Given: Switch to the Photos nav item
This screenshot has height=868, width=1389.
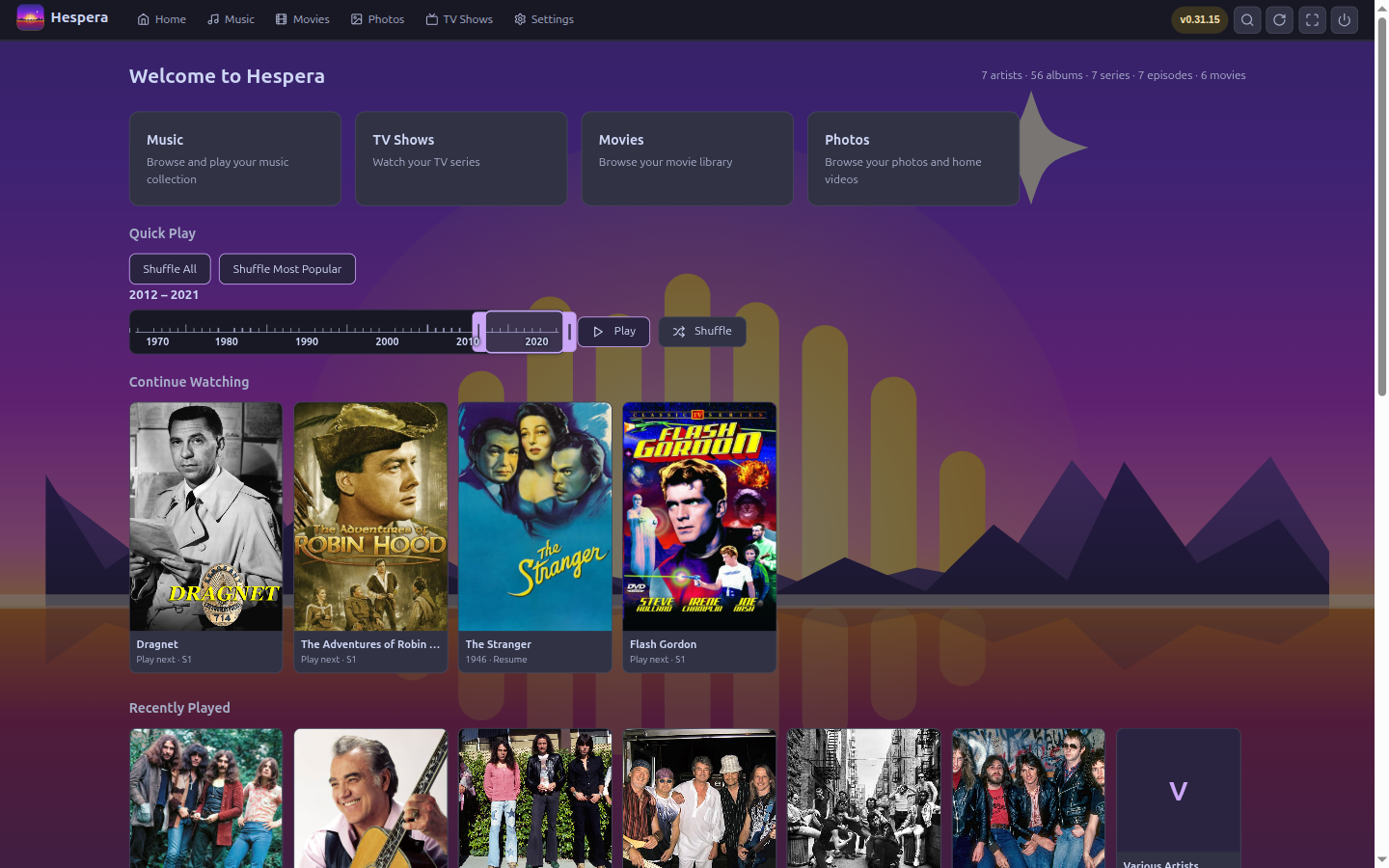Looking at the screenshot, I should pos(377,19).
